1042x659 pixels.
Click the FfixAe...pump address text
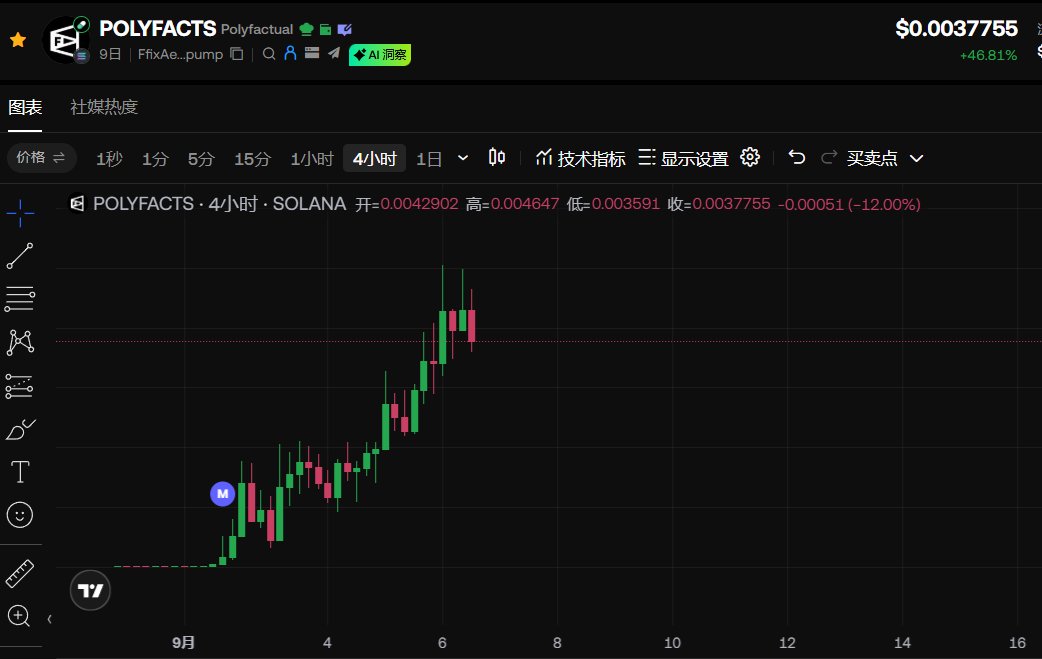[180, 54]
